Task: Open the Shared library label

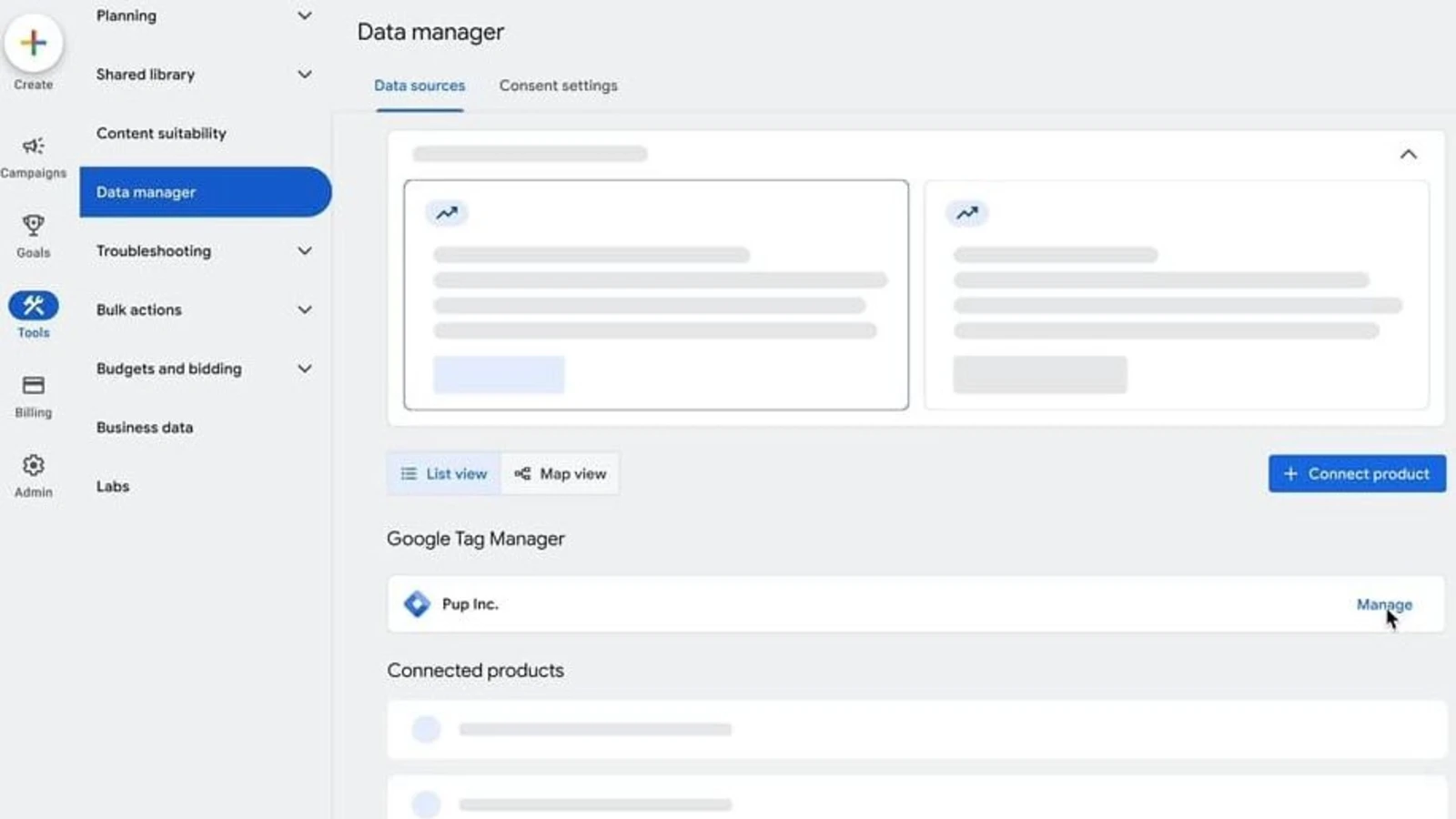Action: (146, 75)
